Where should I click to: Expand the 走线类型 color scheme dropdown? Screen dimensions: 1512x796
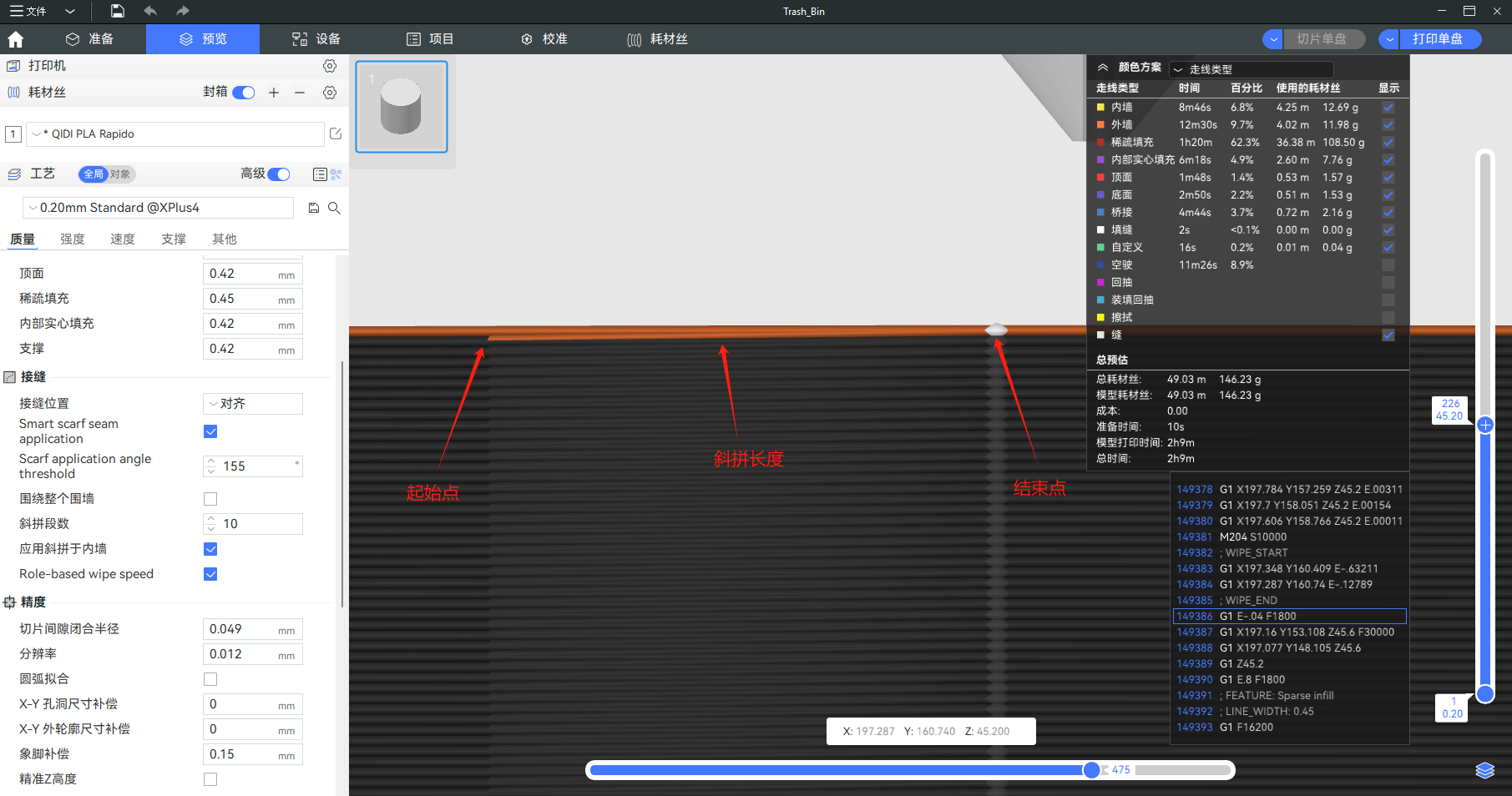coord(1251,69)
